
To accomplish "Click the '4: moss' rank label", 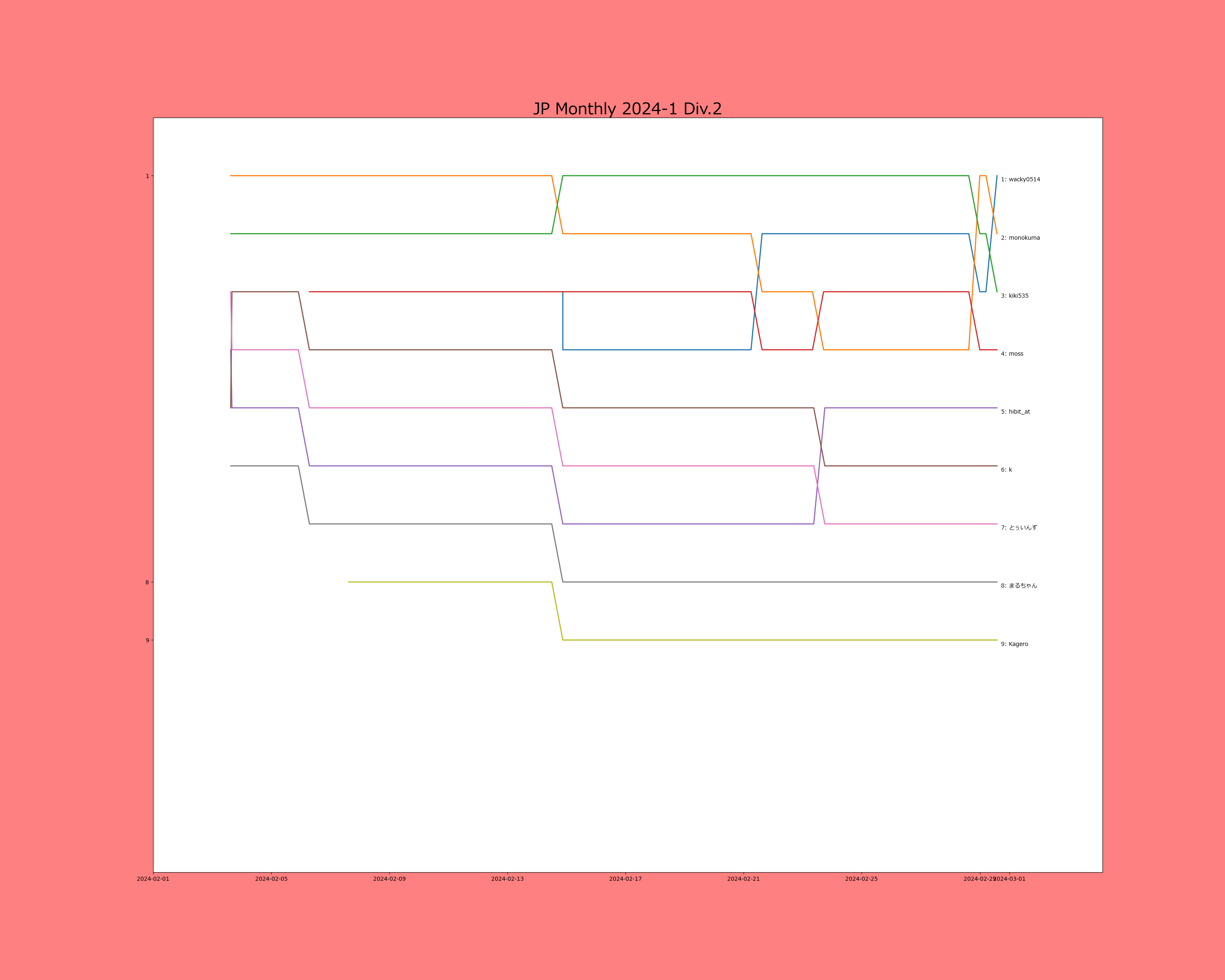I will tap(1011, 354).
